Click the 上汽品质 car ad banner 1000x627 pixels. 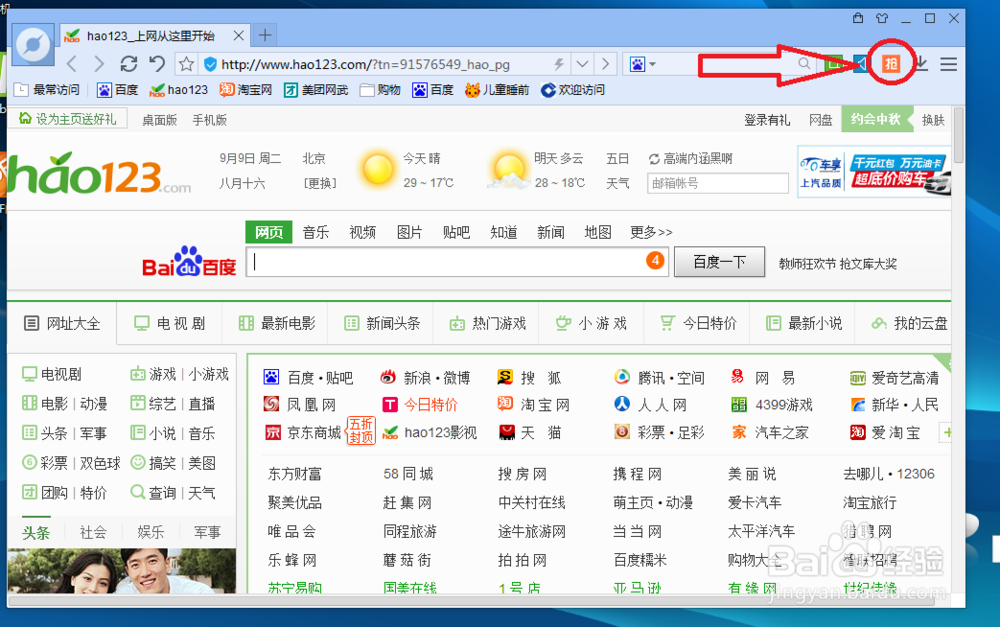874,172
